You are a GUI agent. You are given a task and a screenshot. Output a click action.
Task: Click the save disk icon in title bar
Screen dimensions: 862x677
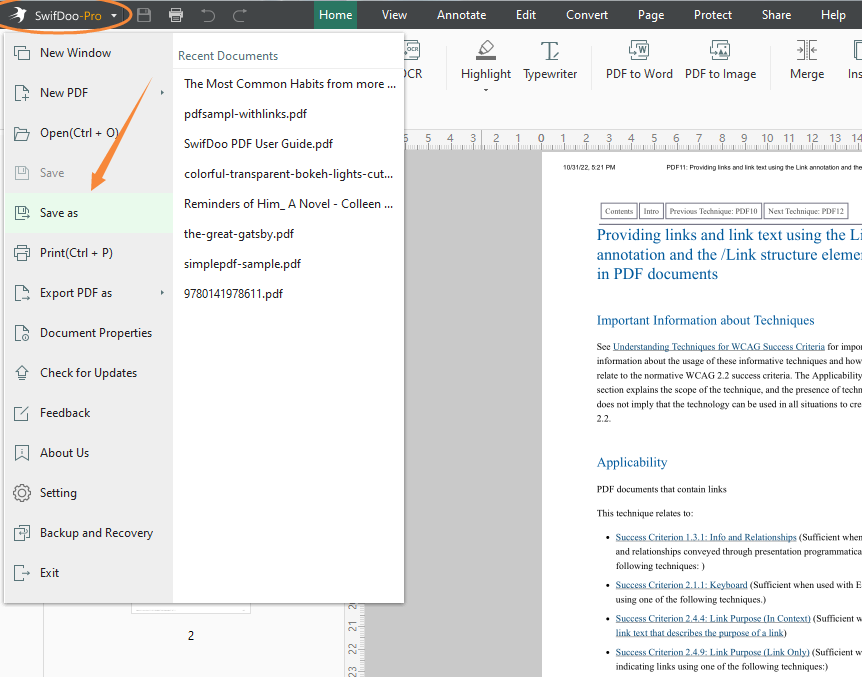point(144,15)
